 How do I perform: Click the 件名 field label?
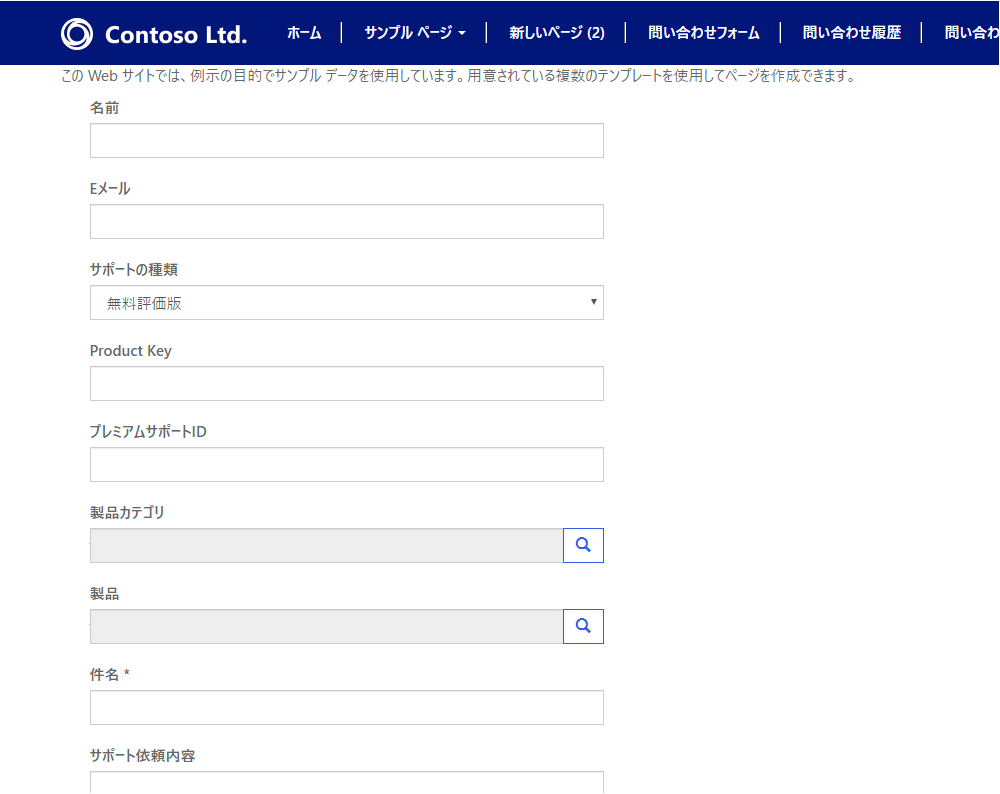pos(104,674)
